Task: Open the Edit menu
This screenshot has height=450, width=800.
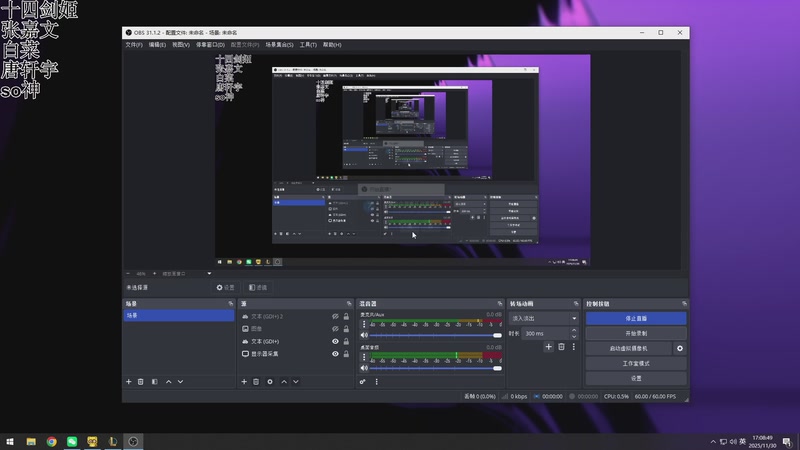Action: point(157,45)
